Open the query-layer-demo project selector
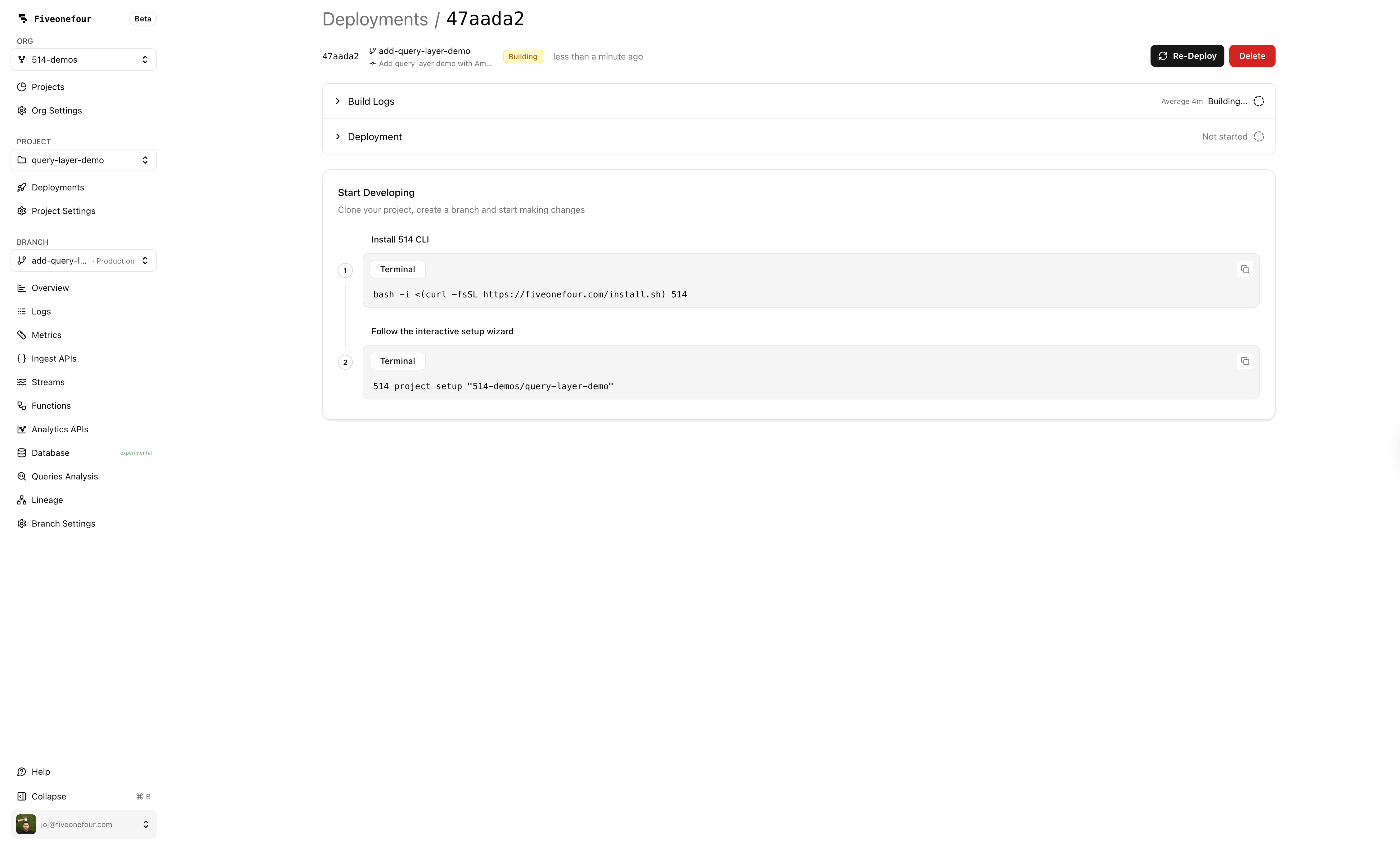The width and height of the screenshot is (1400, 846). pos(83,160)
